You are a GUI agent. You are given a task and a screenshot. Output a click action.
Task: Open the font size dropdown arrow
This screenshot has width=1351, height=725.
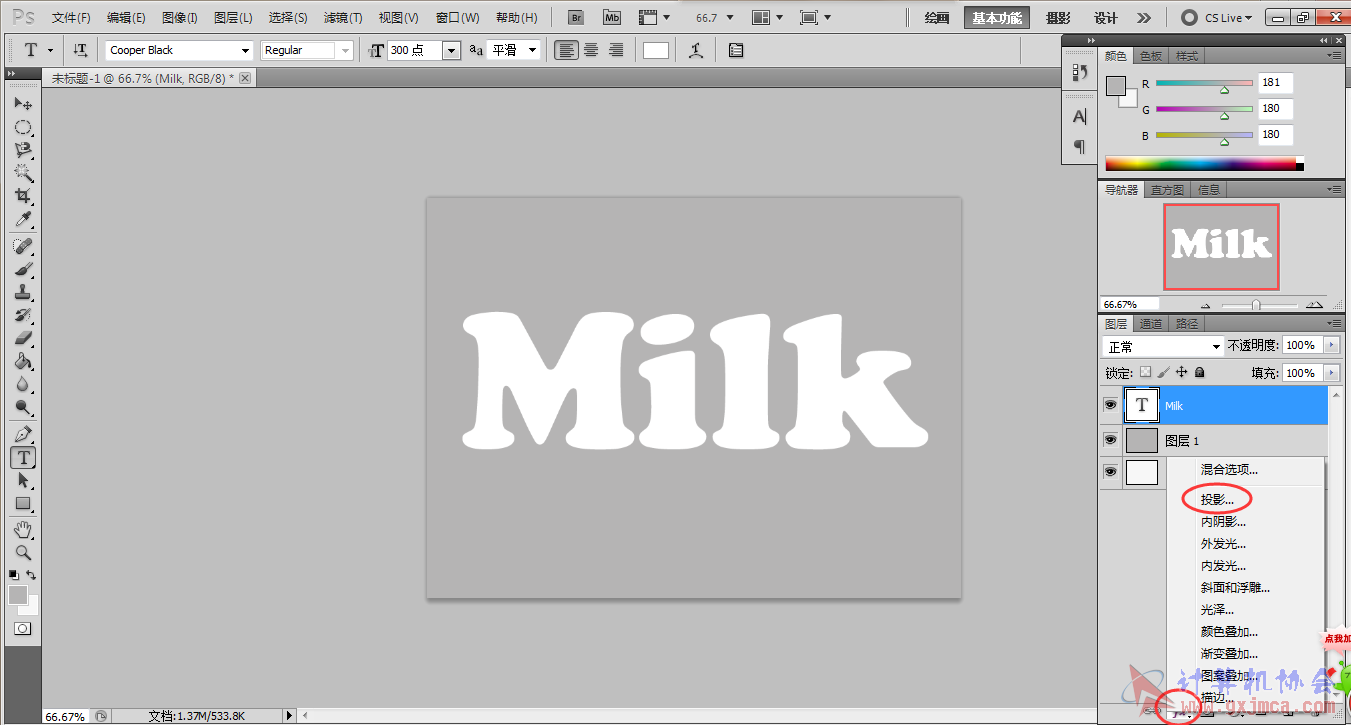point(451,50)
